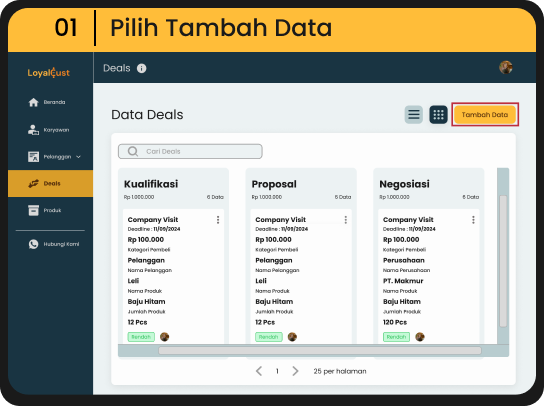The height and width of the screenshot is (406, 544).
Task: Open the Proposal card three-dot menu
Action: click(346, 220)
